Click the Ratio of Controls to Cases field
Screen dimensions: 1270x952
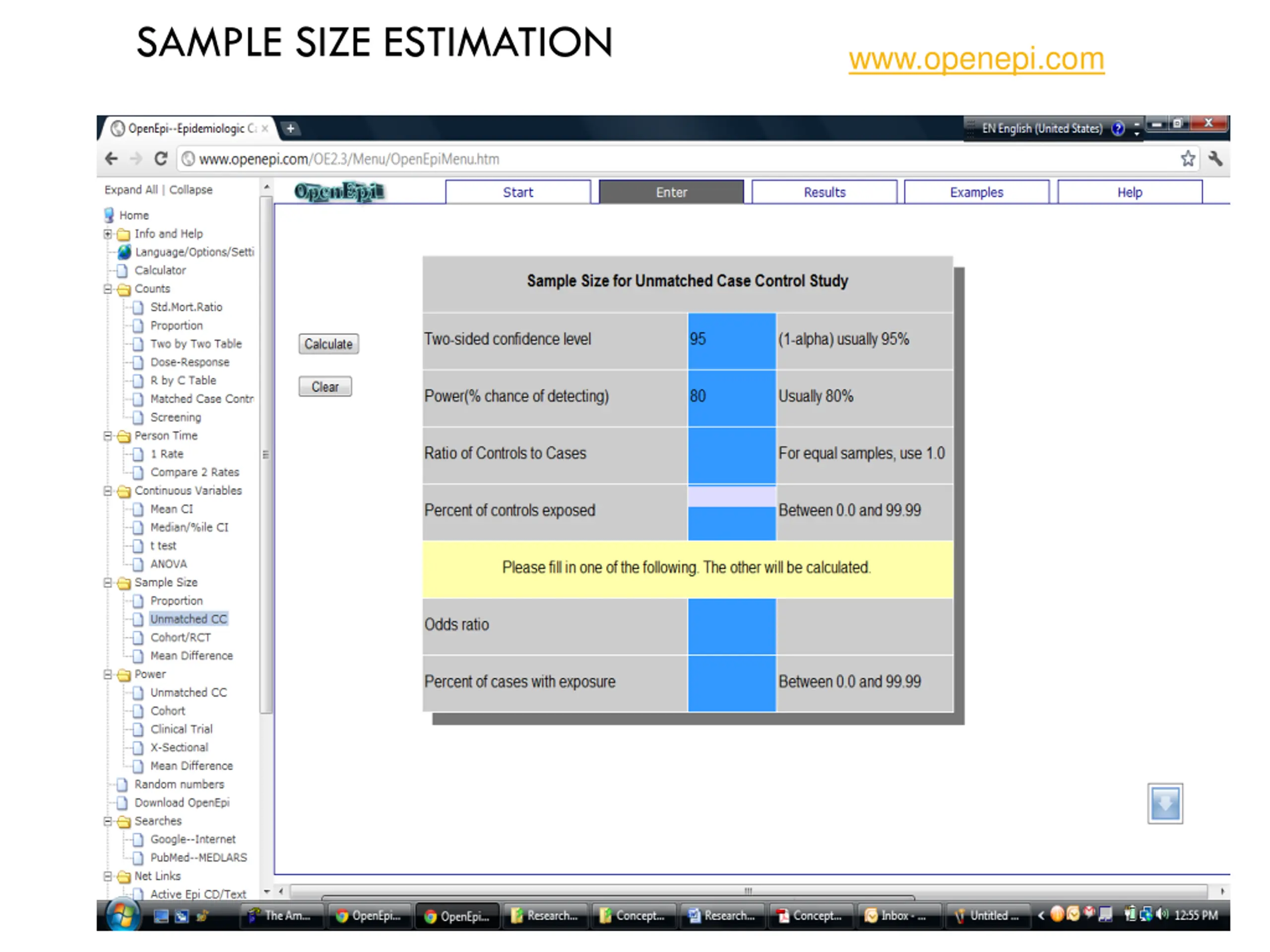click(x=732, y=455)
